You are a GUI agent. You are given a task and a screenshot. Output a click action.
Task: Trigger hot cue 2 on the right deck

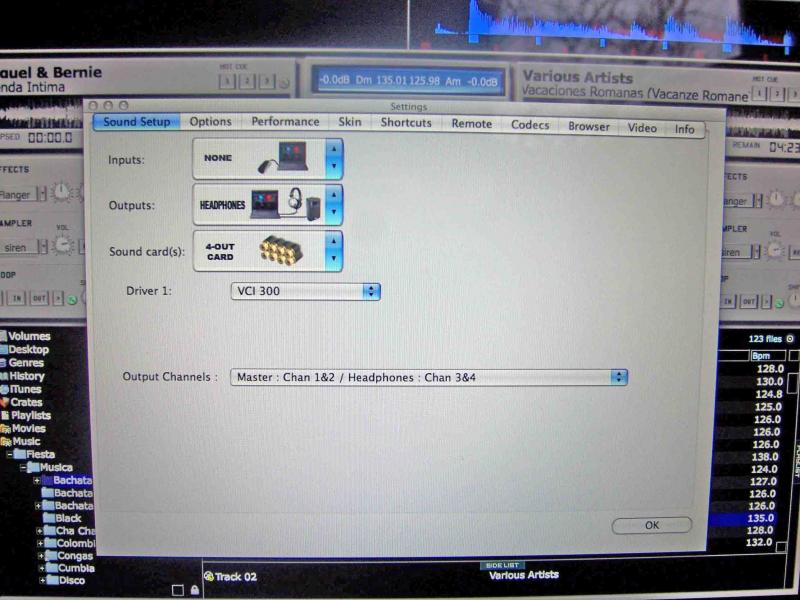tap(777, 94)
